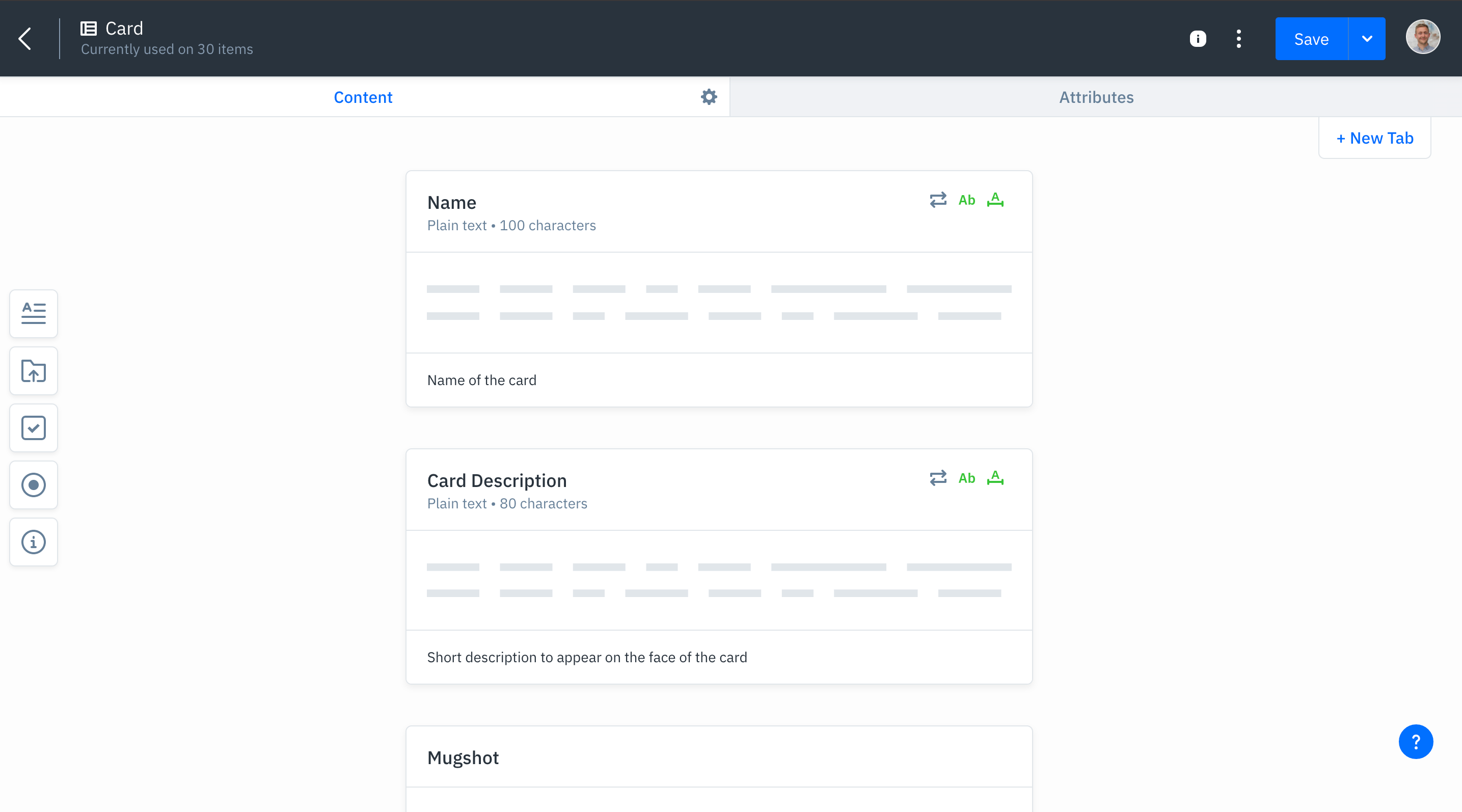Open the three-dot more options menu
The width and height of the screenshot is (1462, 812).
(x=1238, y=39)
